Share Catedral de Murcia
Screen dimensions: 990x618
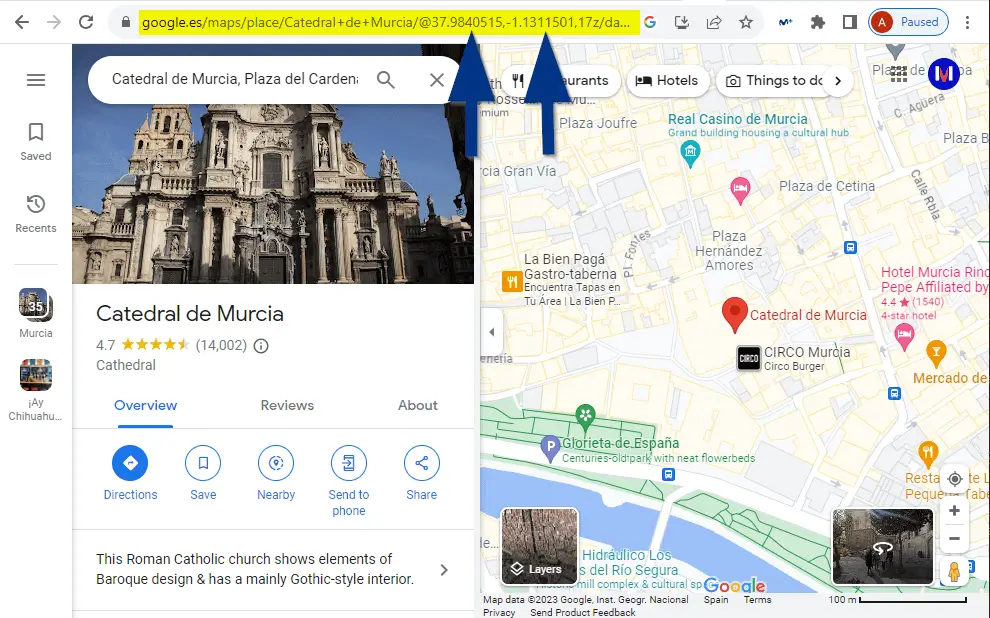coord(421,463)
